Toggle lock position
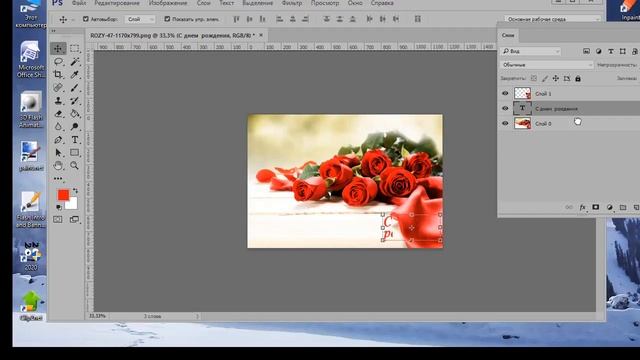This screenshot has height=360, width=640. pos(556,78)
